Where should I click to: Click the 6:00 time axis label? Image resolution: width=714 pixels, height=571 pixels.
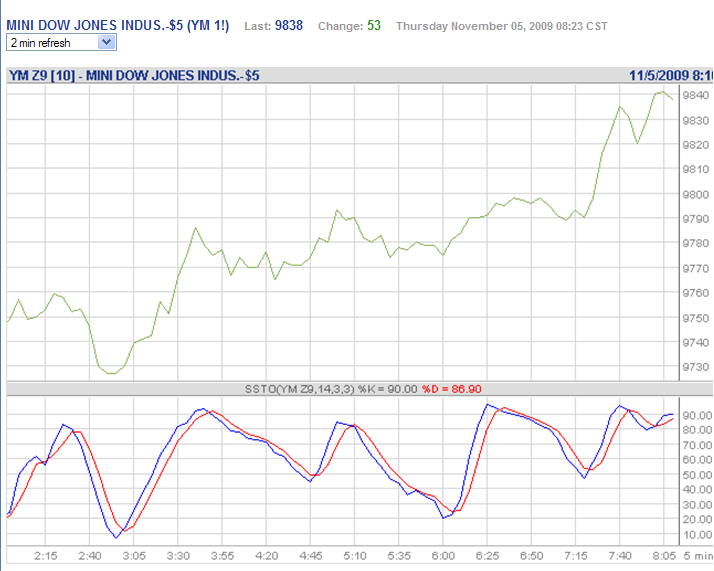click(x=443, y=556)
